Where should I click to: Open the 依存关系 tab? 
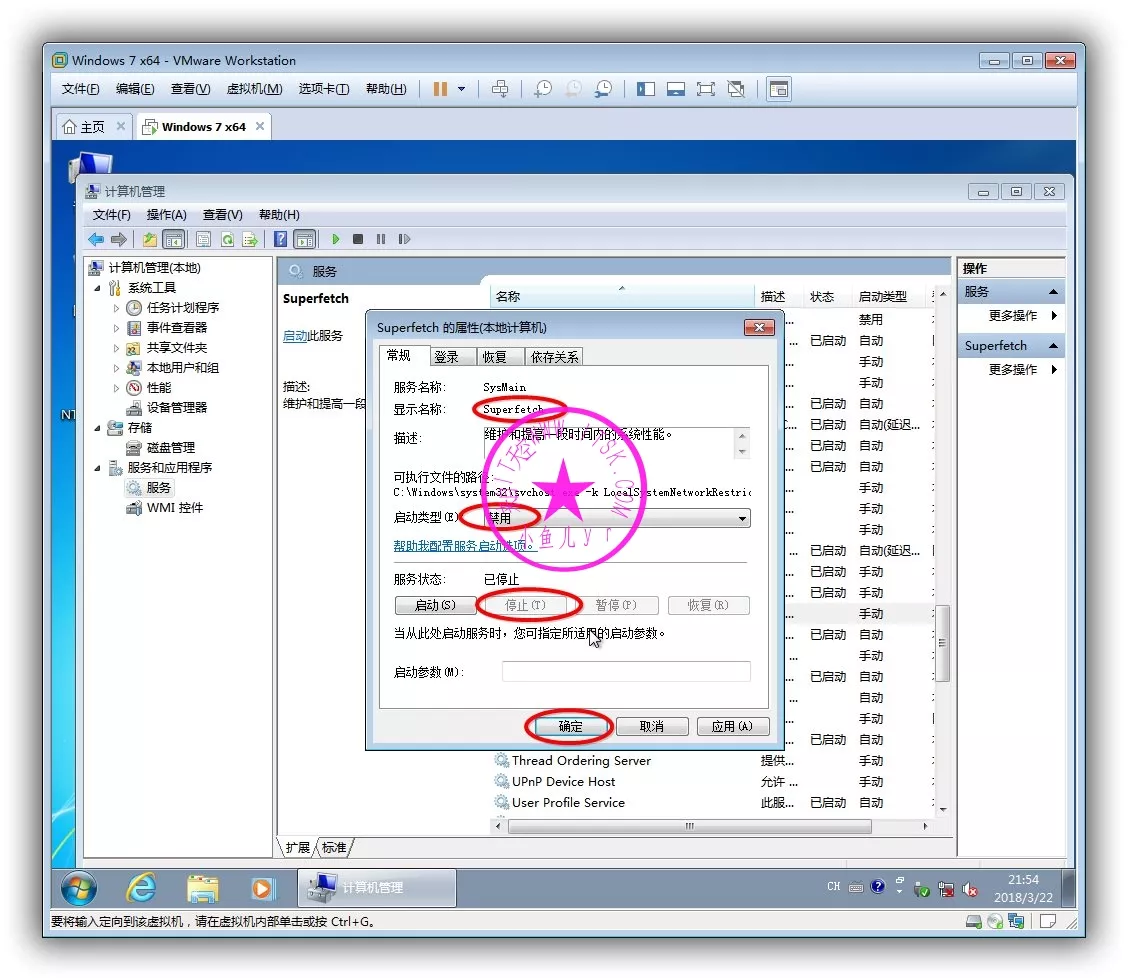tap(555, 356)
